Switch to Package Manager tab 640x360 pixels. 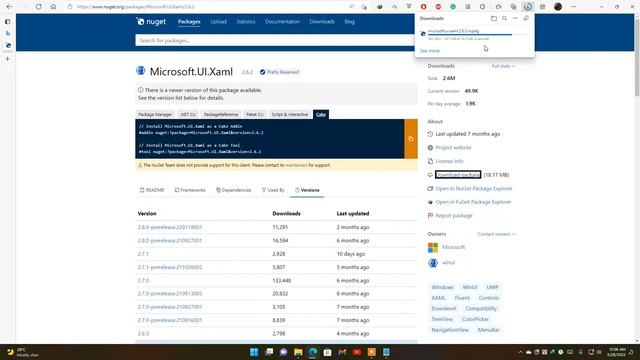(x=155, y=114)
